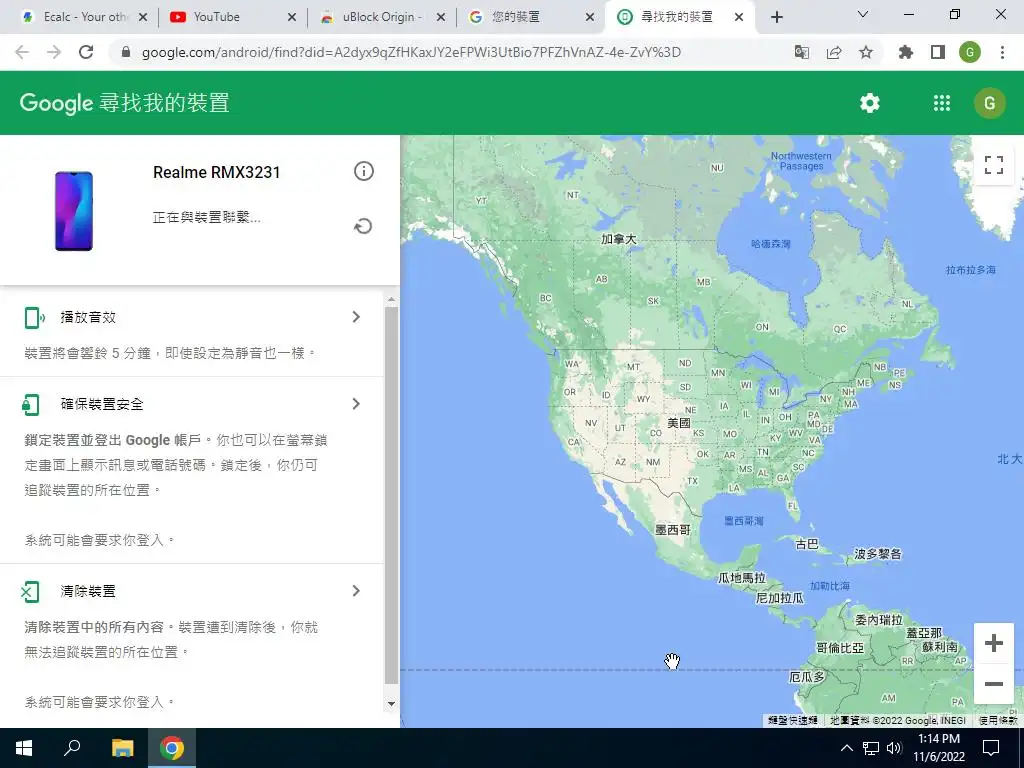Refresh the device location status
Image resolution: width=1024 pixels, height=768 pixels.
363,227
